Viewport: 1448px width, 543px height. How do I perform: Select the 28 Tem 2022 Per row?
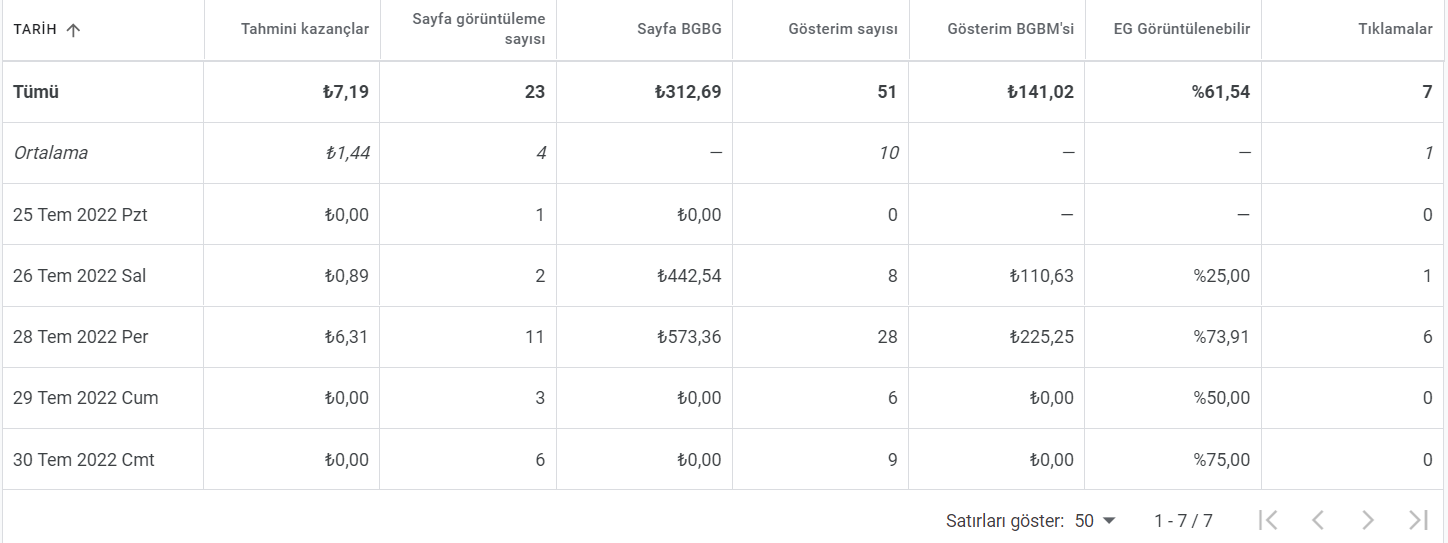point(724,337)
